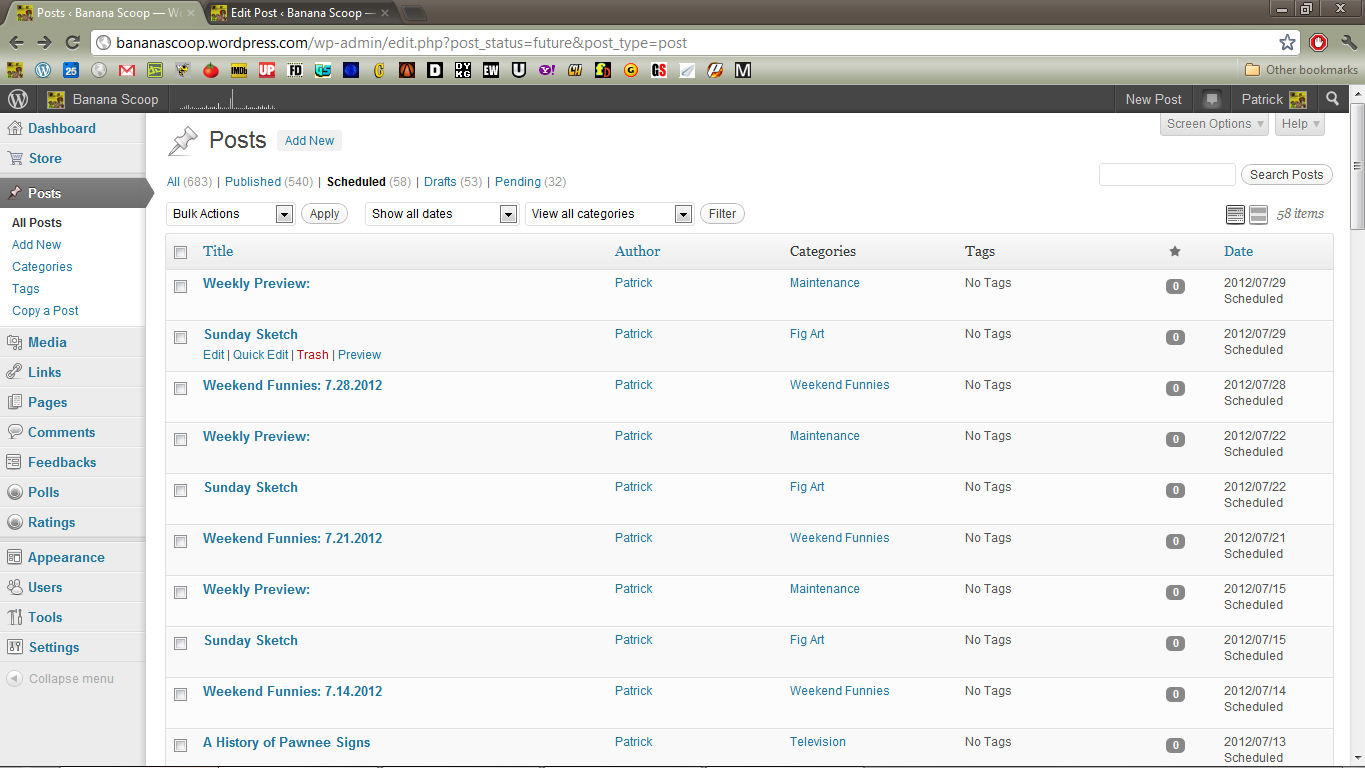Open the admin bar search magnifier icon
The image size is (1365, 768).
1332,99
